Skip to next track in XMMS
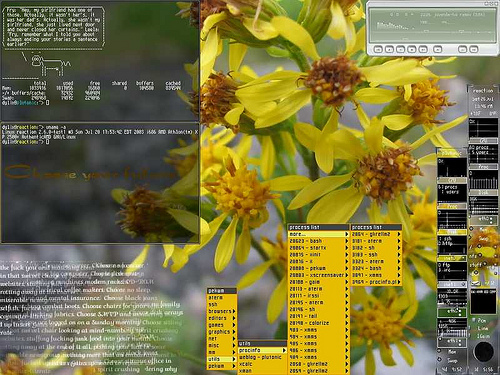The height and width of the screenshot is (375, 500). click(423, 50)
